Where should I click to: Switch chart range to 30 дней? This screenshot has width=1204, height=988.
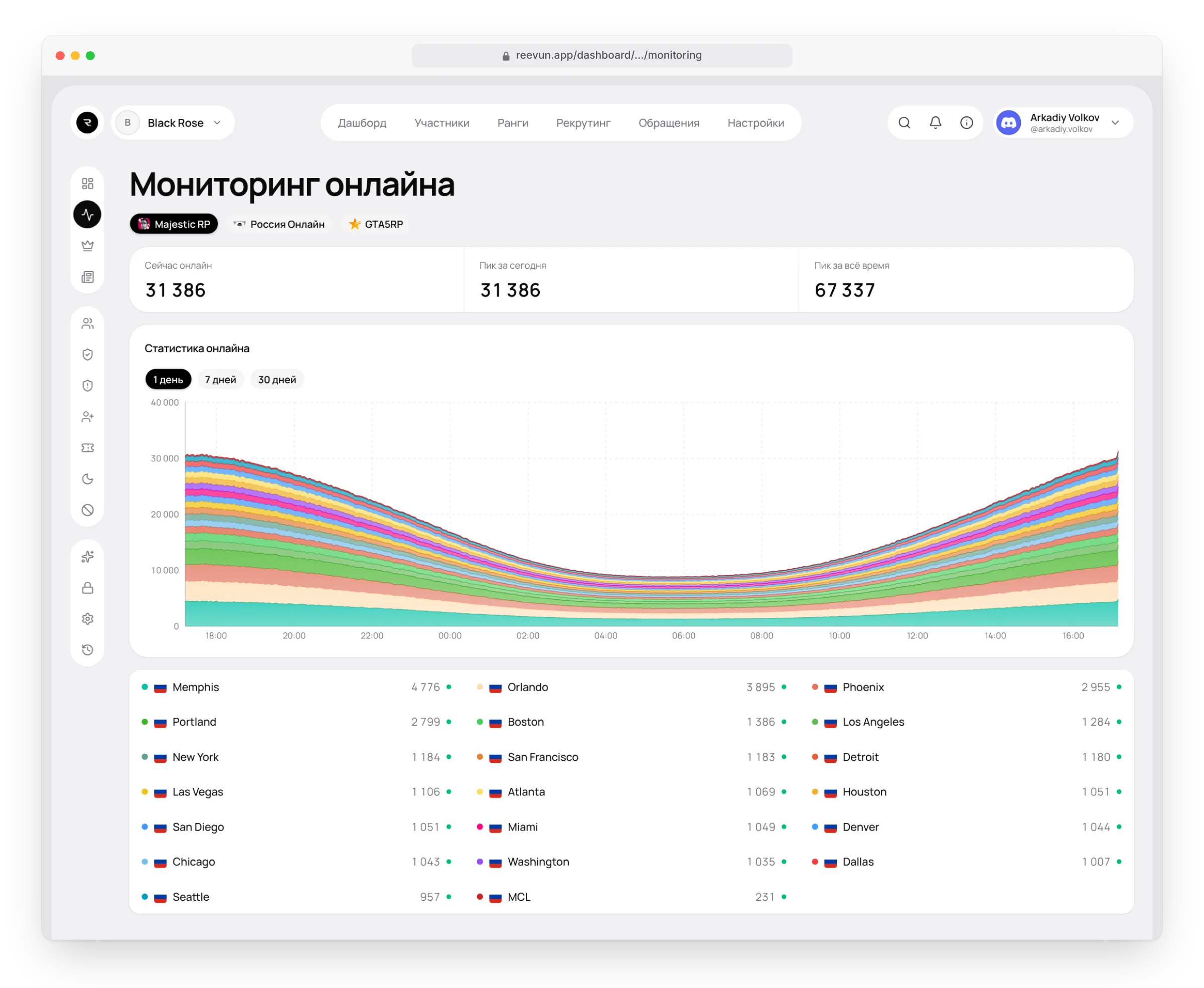(x=276, y=380)
